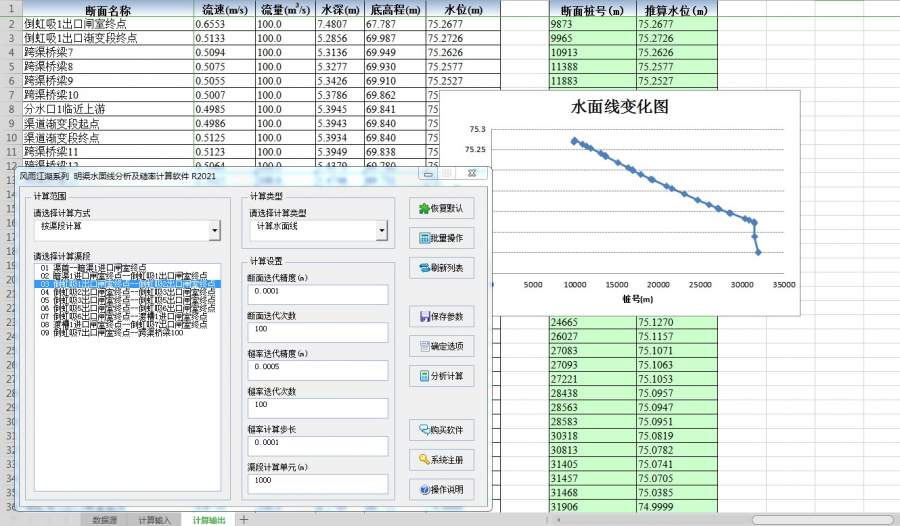The height and width of the screenshot is (526, 900).
Task: Run 分析计算 analysis calculation
Action: (441, 376)
